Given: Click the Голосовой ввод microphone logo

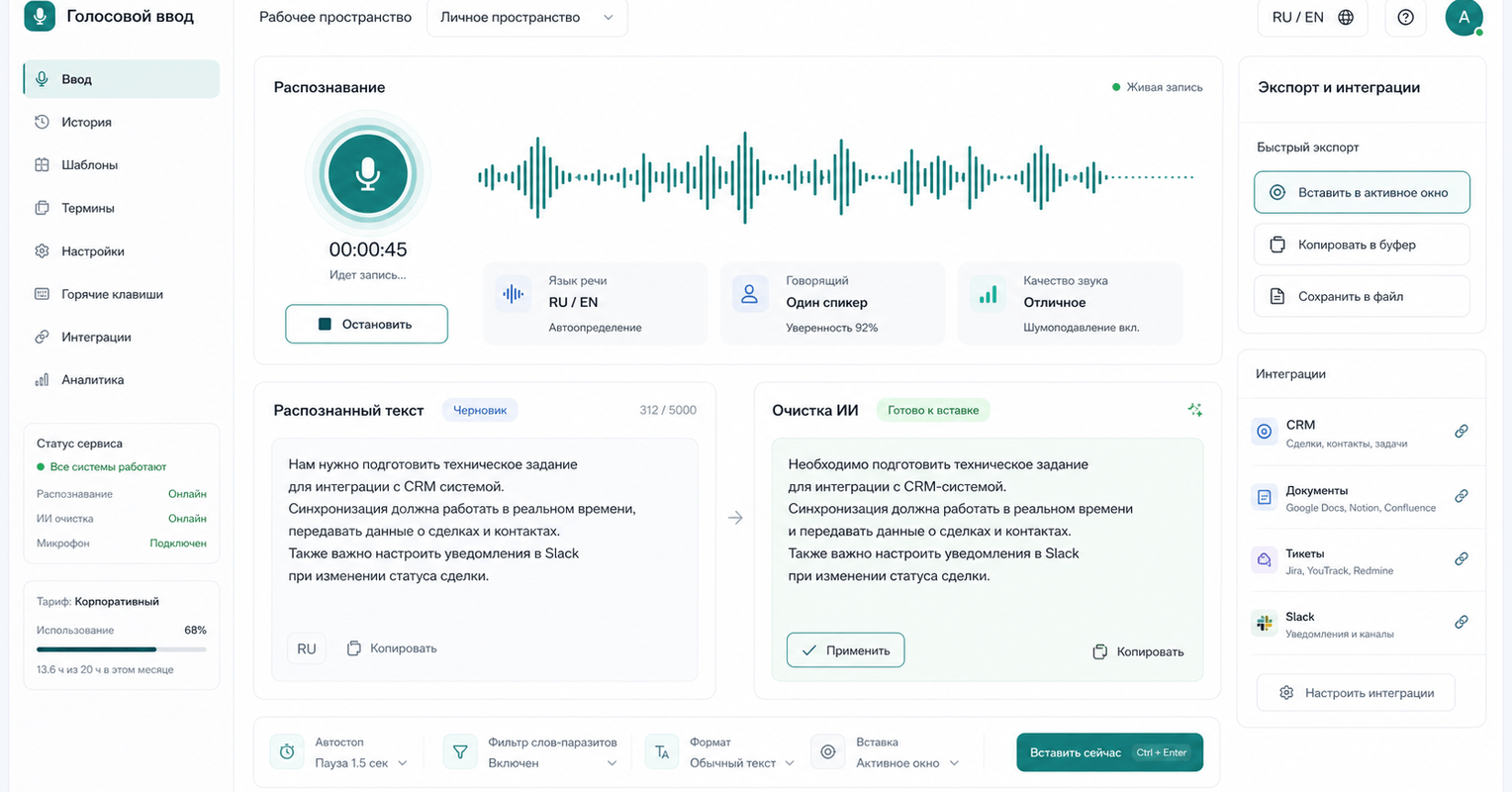Looking at the screenshot, I should [x=40, y=16].
